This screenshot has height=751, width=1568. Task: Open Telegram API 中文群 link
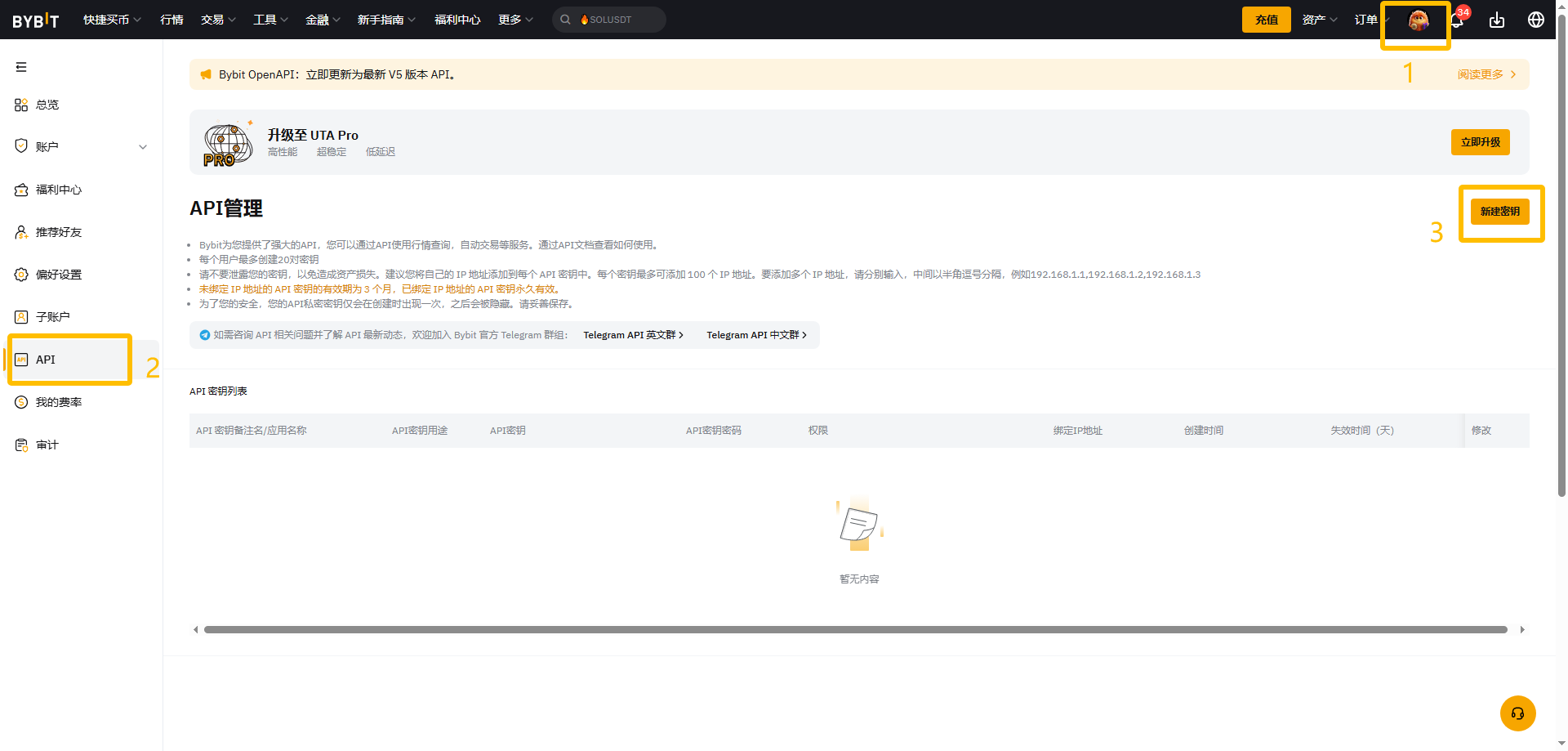[x=756, y=335]
